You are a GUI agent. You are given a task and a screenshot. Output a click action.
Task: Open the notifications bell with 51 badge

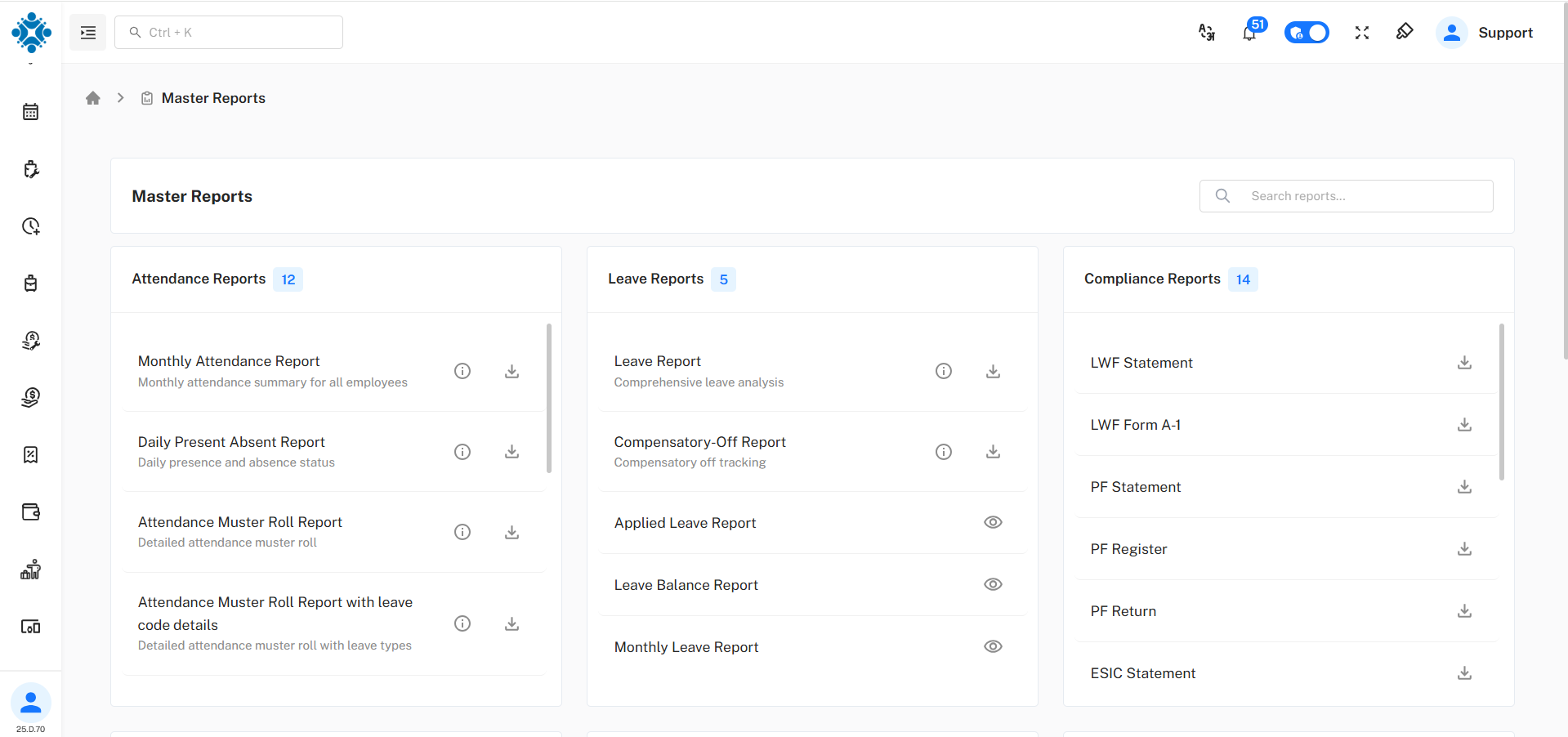(1249, 33)
